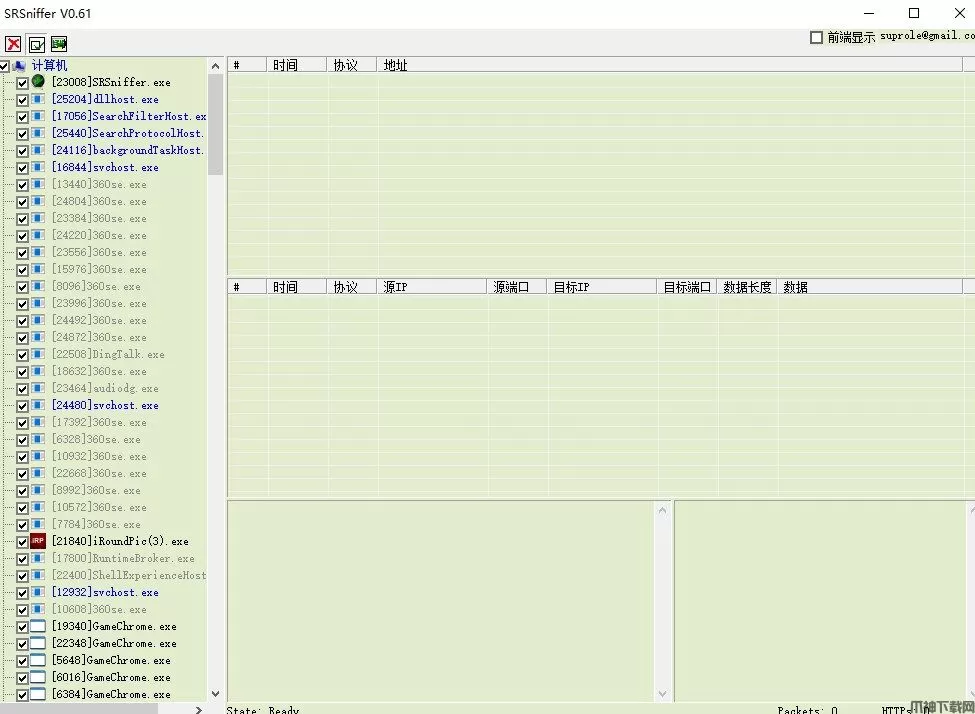975x714 pixels.
Task: Sort the upper list by 地址 column
Action: pyautogui.click(x=396, y=65)
